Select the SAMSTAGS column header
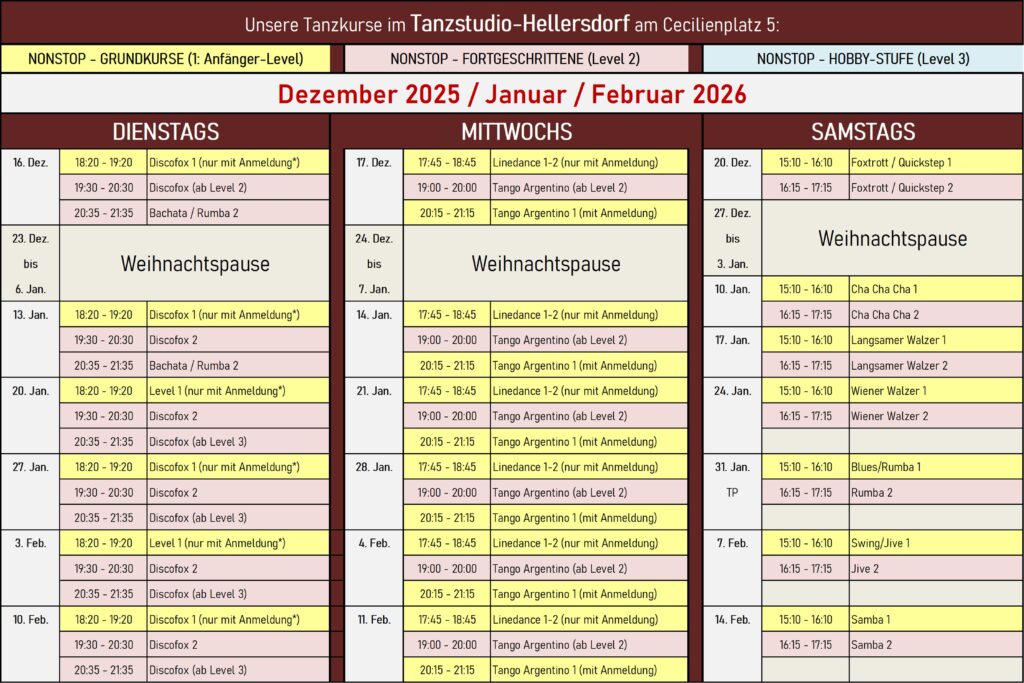This screenshot has width=1024, height=683. point(862,132)
